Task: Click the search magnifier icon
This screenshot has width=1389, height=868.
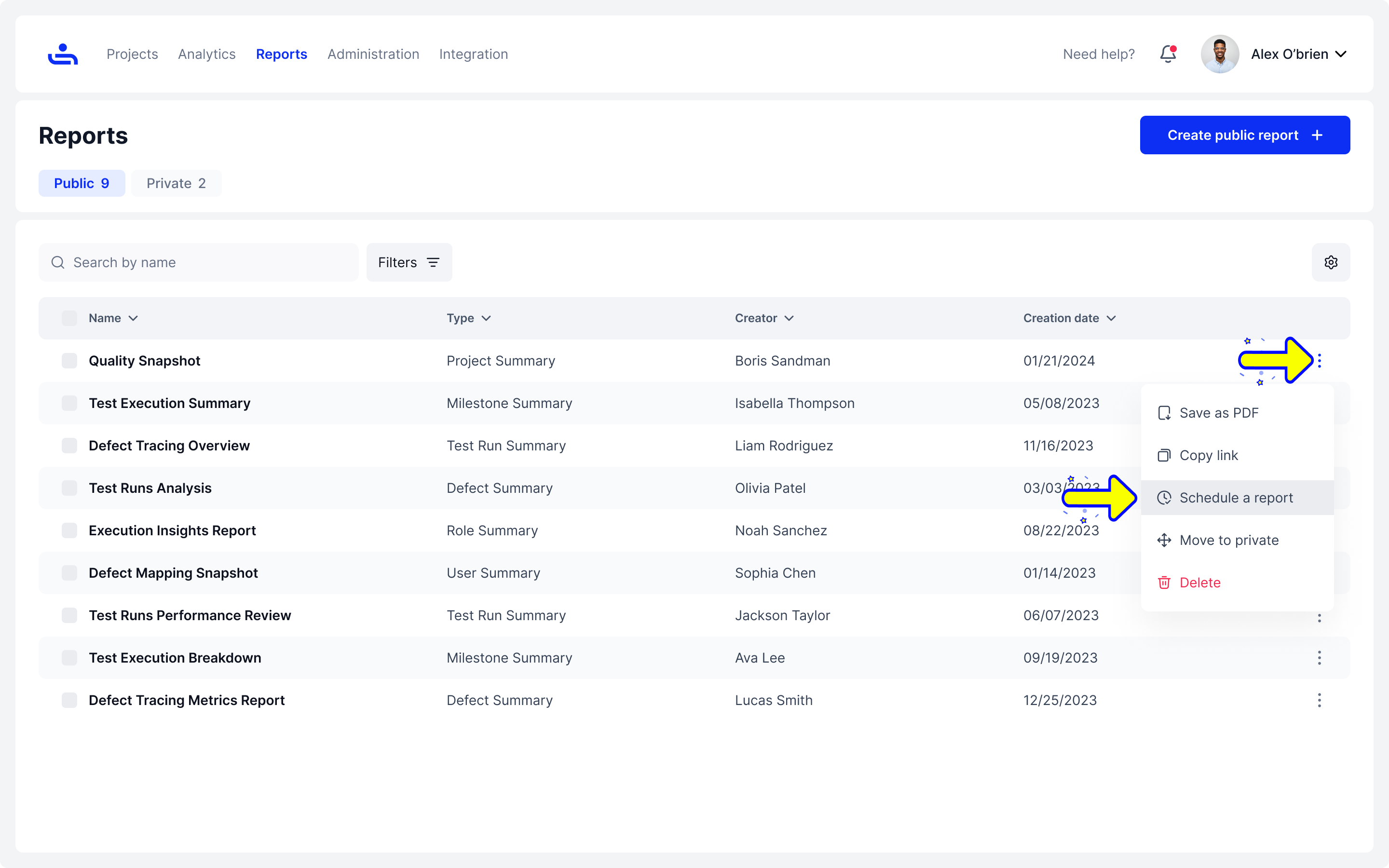Action: (x=58, y=262)
